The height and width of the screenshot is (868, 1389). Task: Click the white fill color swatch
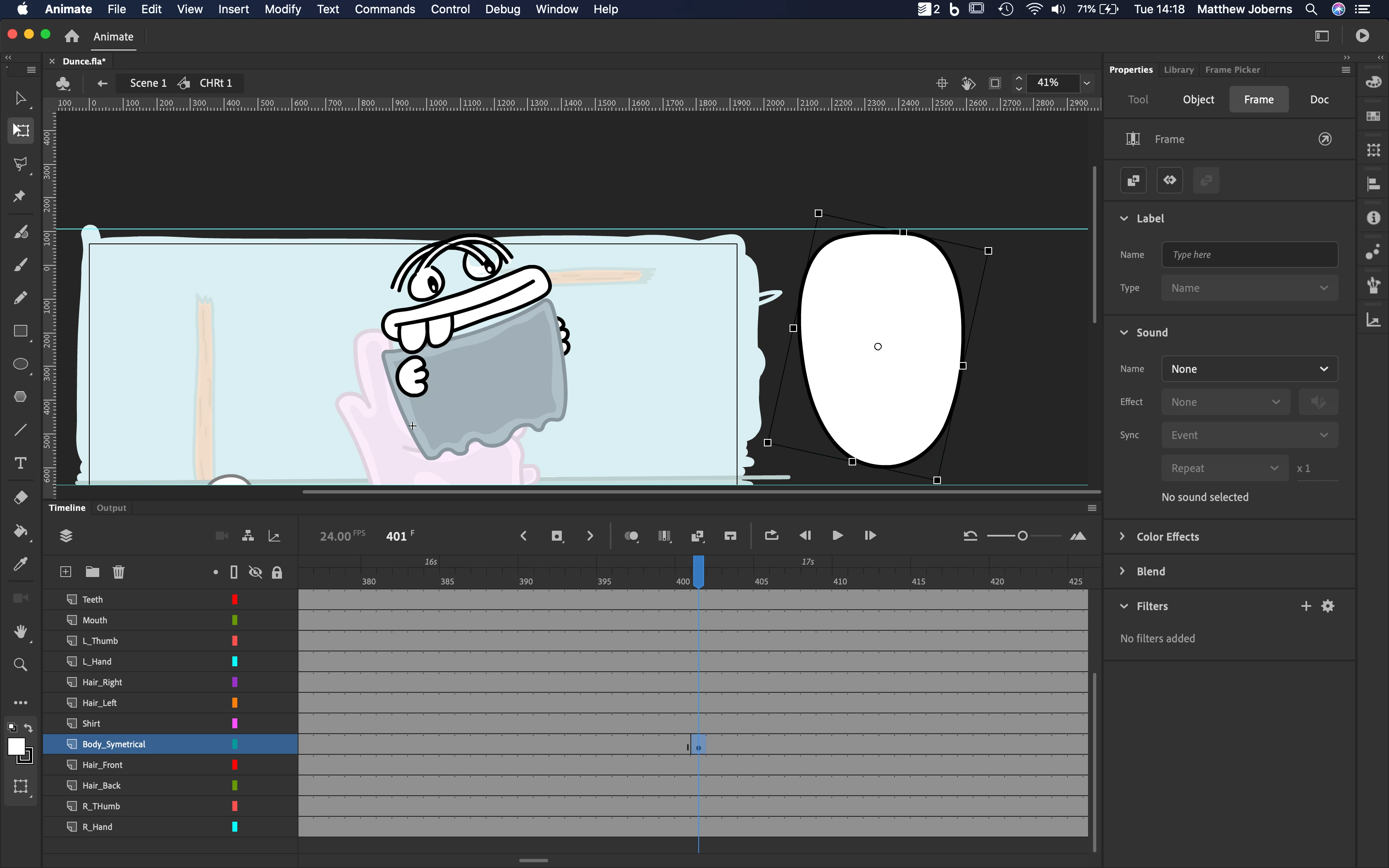16,746
